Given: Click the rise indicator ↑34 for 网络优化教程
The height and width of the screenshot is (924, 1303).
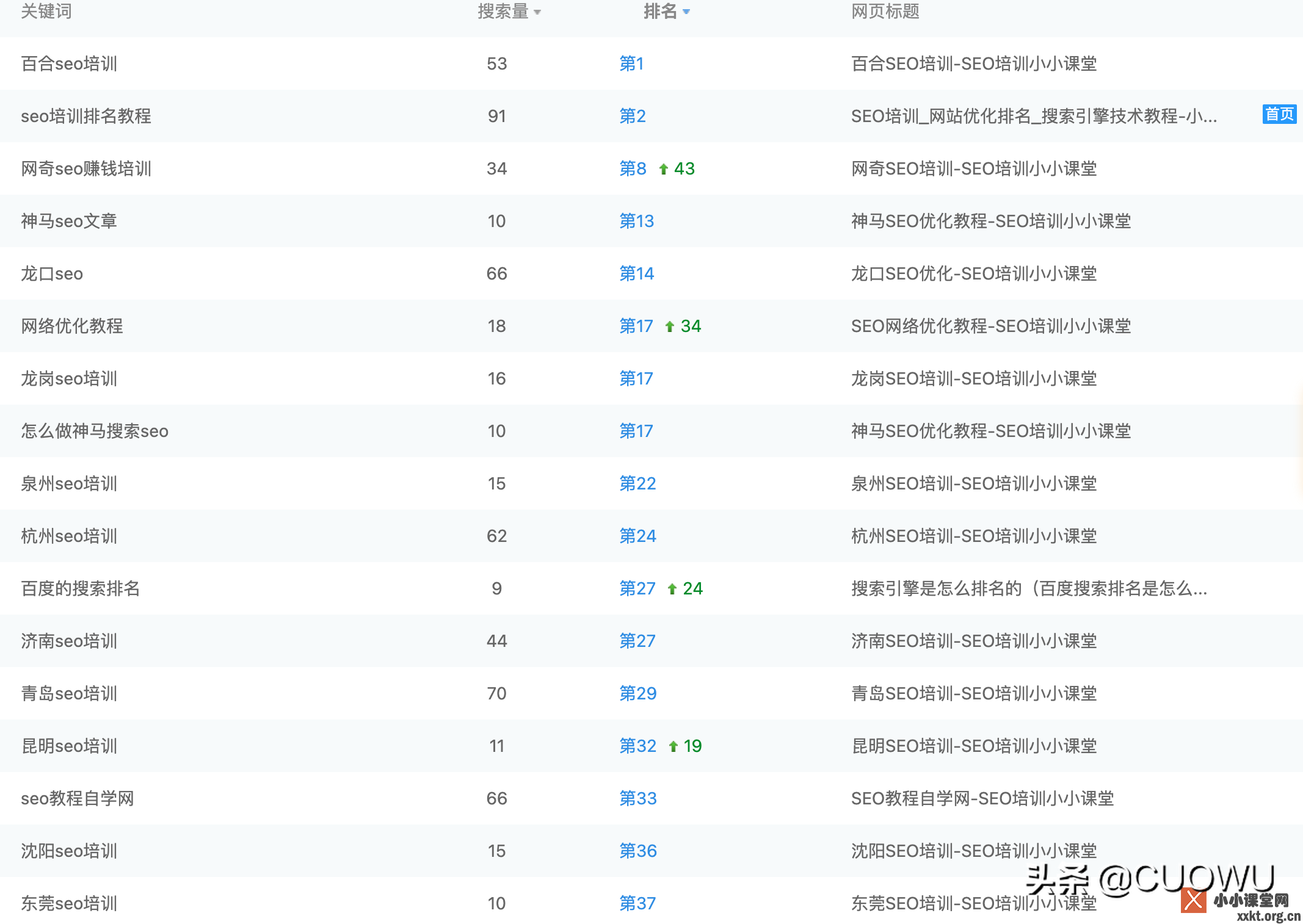Looking at the screenshot, I should click(x=683, y=327).
